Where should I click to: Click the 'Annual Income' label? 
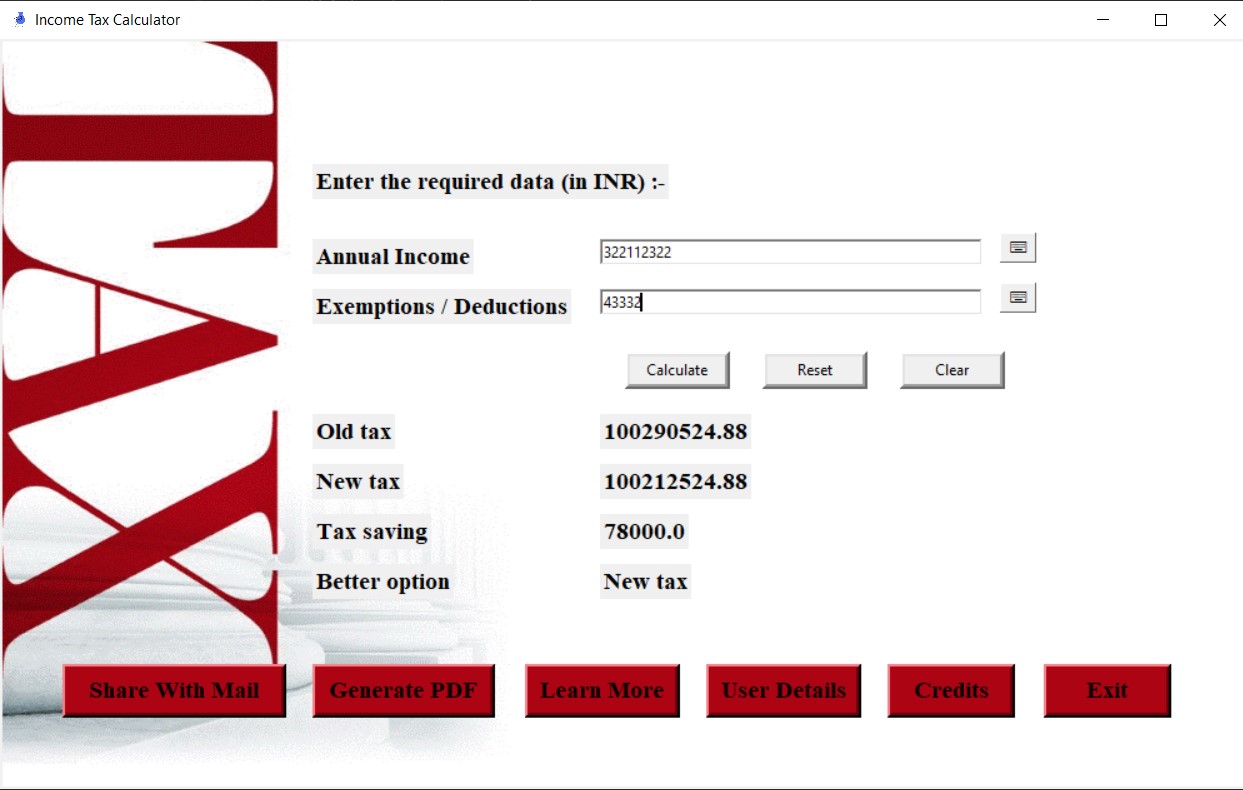393,257
